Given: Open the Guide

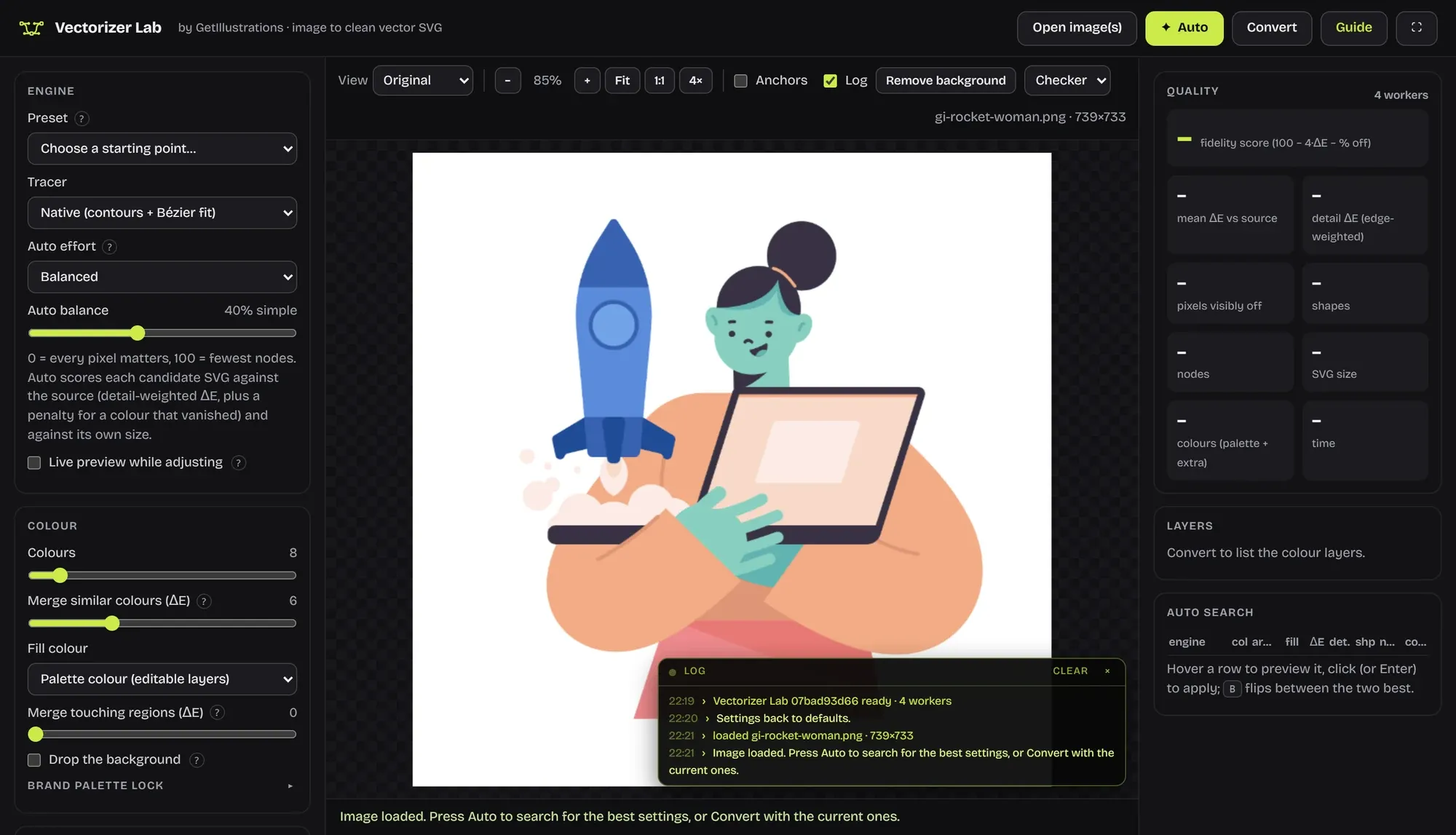Looking at the screenshot, I should (x=1353, y=28).
